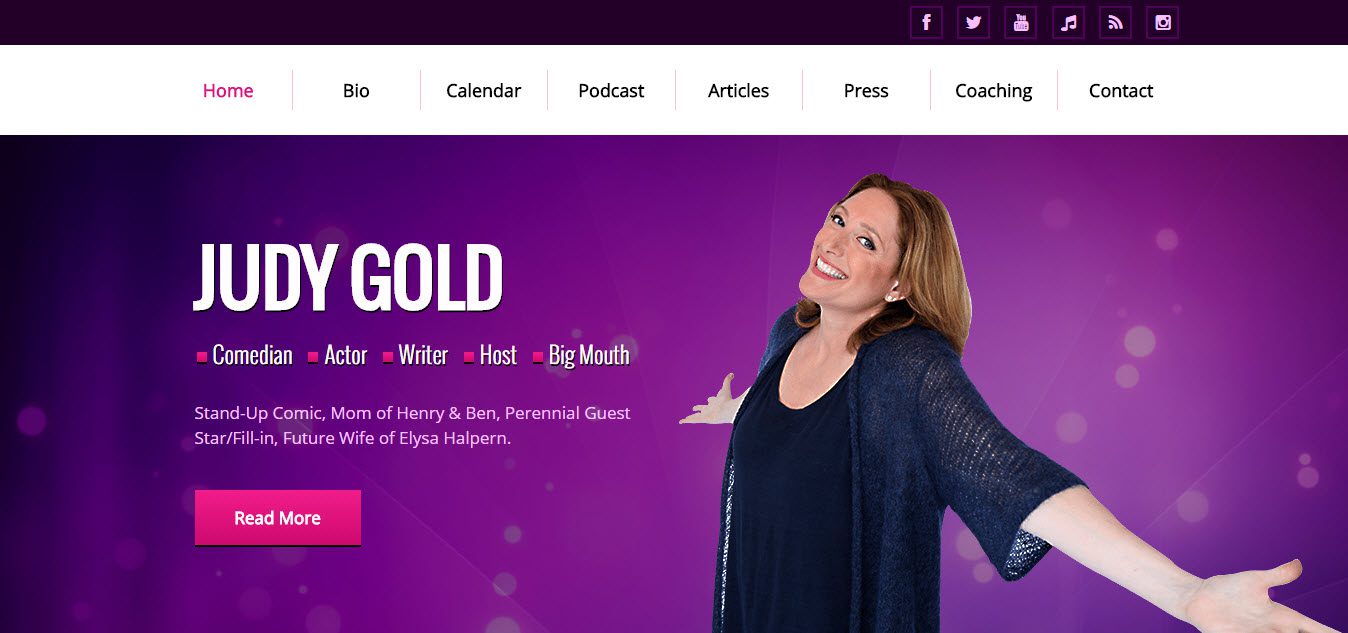Open the Podcast menu item
Viewport: 1348px width, 633px height.
pos(611,90)
